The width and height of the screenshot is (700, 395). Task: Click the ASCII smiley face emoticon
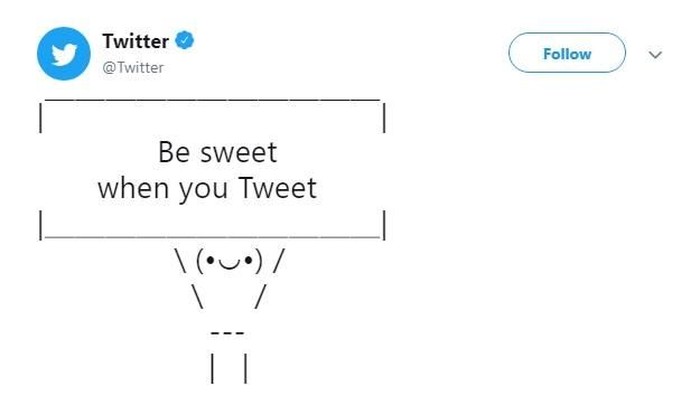(229, 262)
